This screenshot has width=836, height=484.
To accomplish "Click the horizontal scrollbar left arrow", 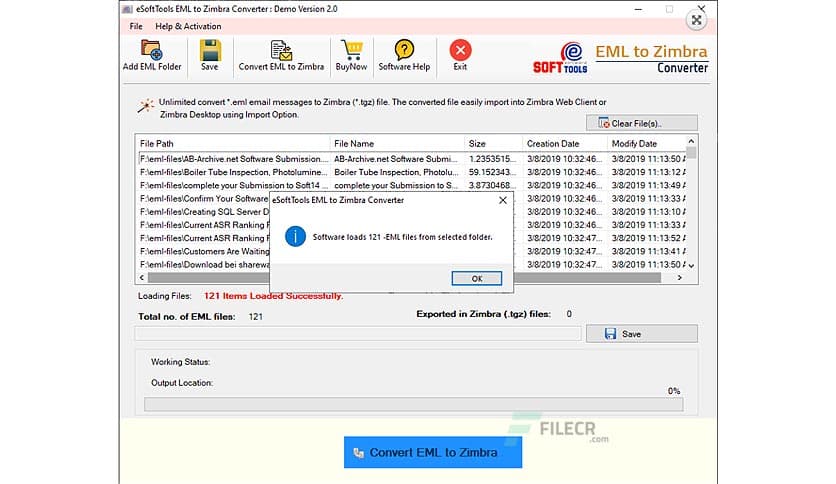I will pyautogui.click(x=142, y=278).
